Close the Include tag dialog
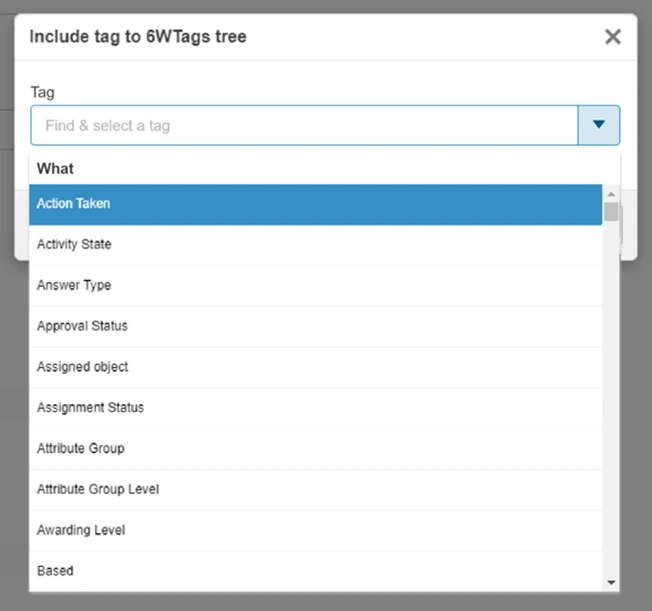 [x=613, y=37]
